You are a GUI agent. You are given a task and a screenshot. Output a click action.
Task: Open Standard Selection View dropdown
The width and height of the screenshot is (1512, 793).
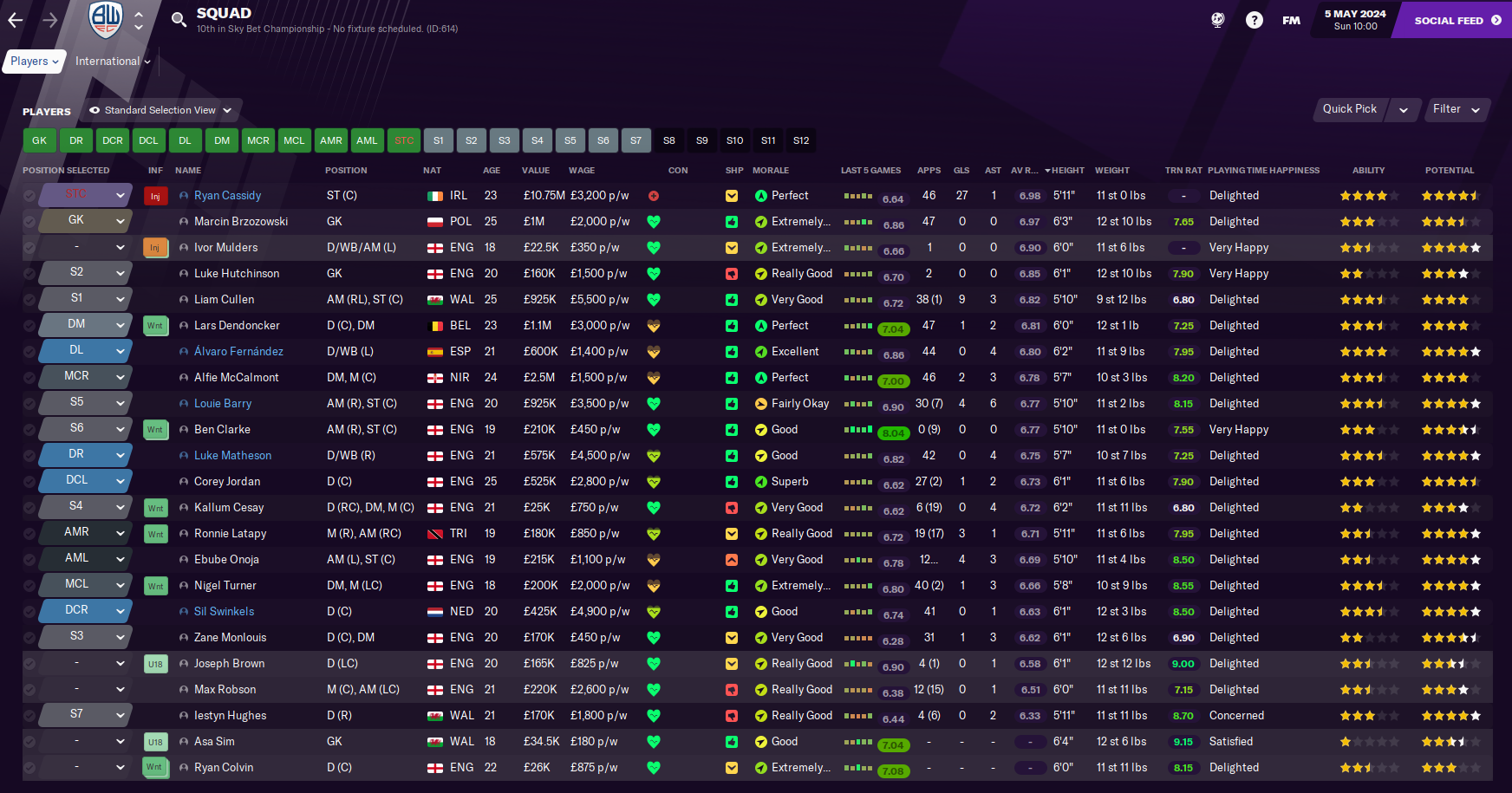click(x=161, y=110)
